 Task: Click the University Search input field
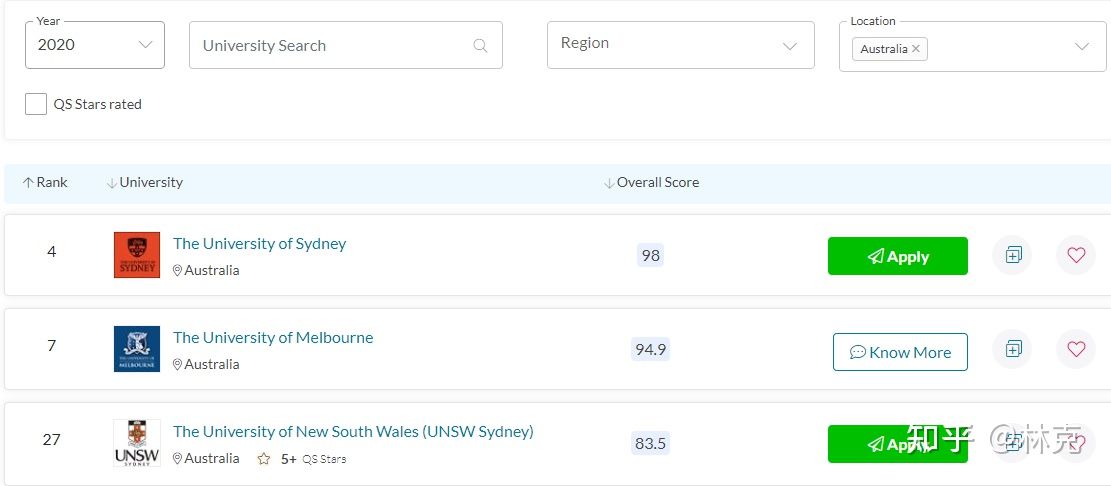click(x=346, y=45)
